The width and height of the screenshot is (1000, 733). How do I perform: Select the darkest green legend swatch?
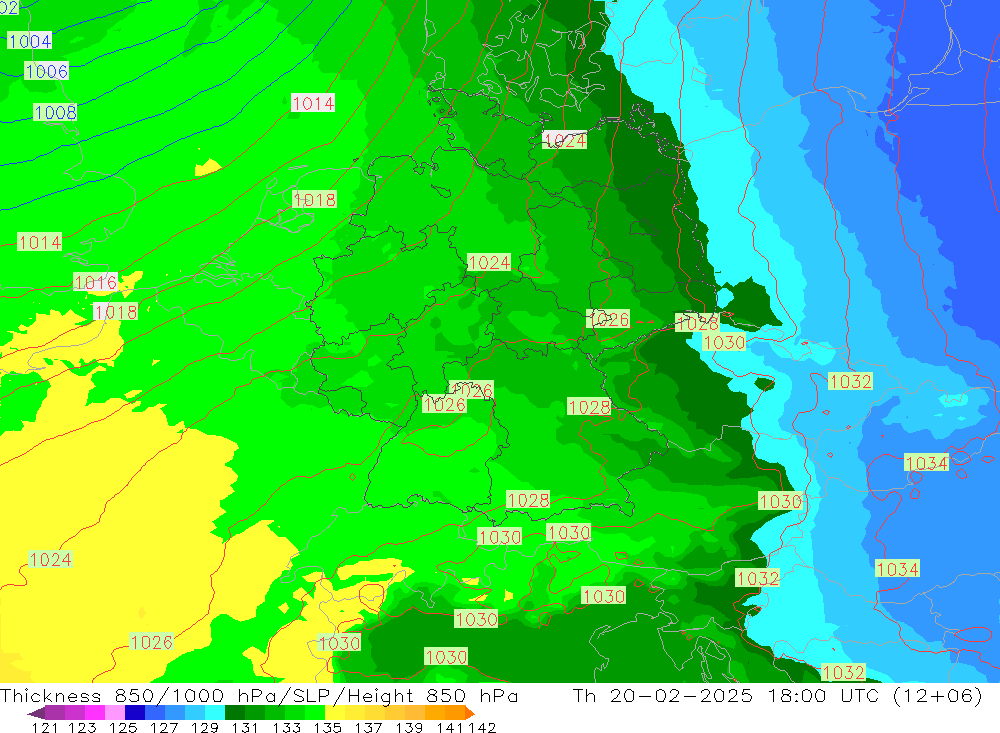[x=235, y=712]
